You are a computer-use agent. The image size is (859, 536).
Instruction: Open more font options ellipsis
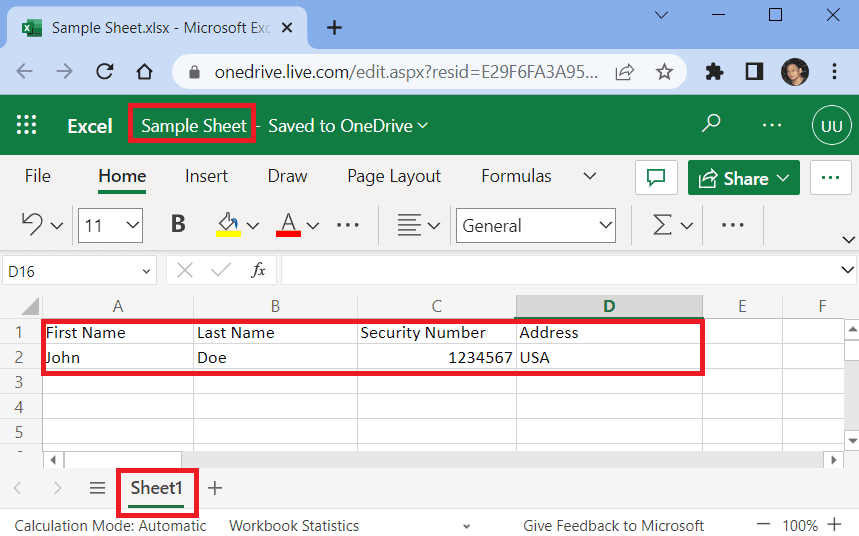point(348,225)
